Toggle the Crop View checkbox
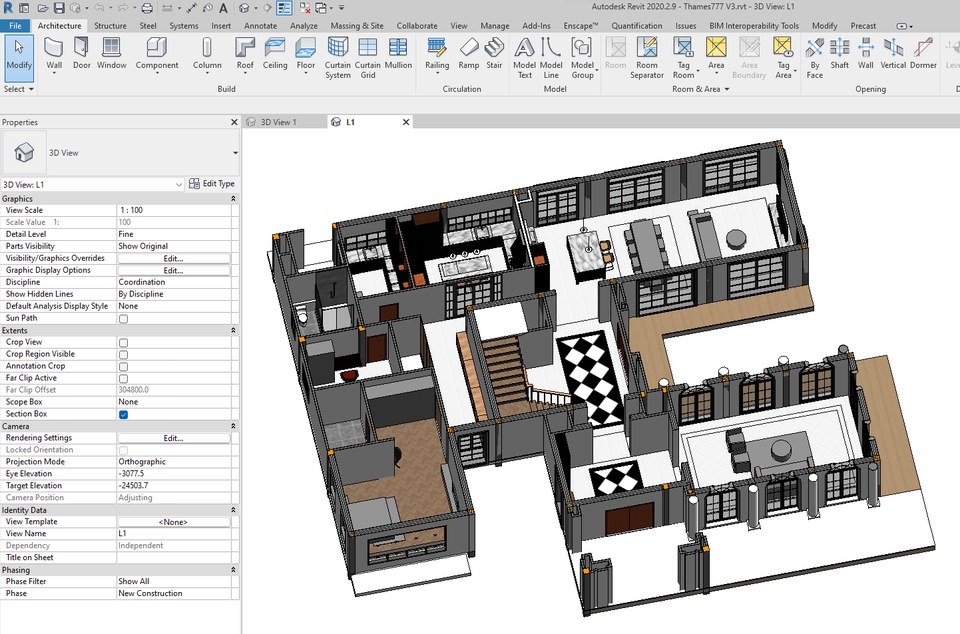Image resolution: width=960 pixels, height=634 pixels. [123, 343]
